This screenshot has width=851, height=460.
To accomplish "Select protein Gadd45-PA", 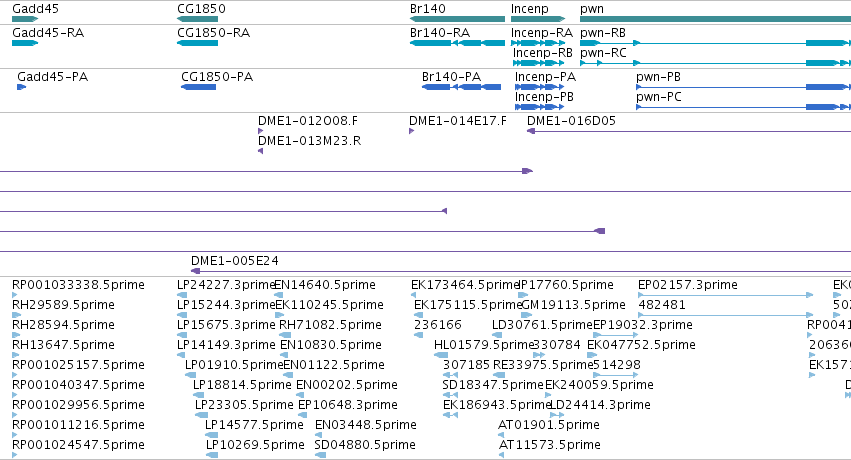I will (x=22, y=87).
